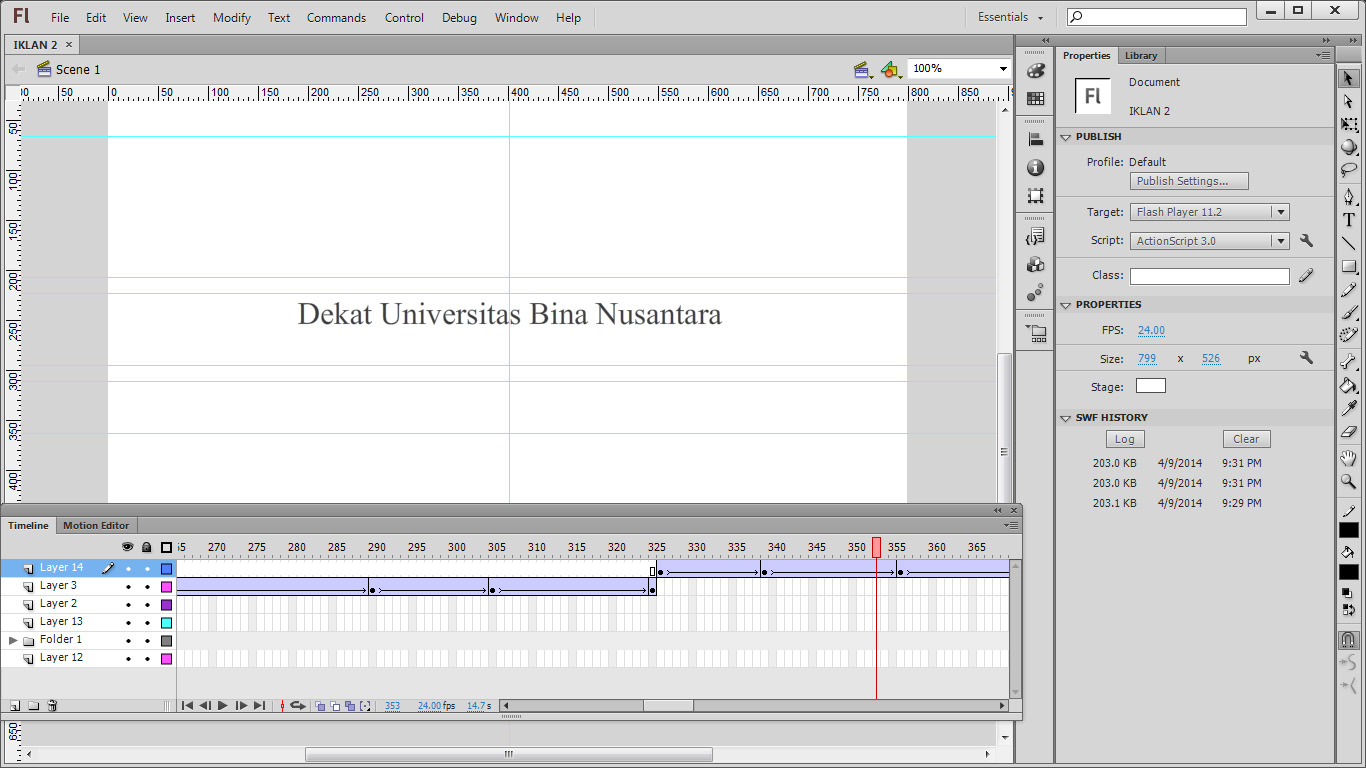
Task: Open the Edit Symbols dropdown icon
Action: point(891,70)
